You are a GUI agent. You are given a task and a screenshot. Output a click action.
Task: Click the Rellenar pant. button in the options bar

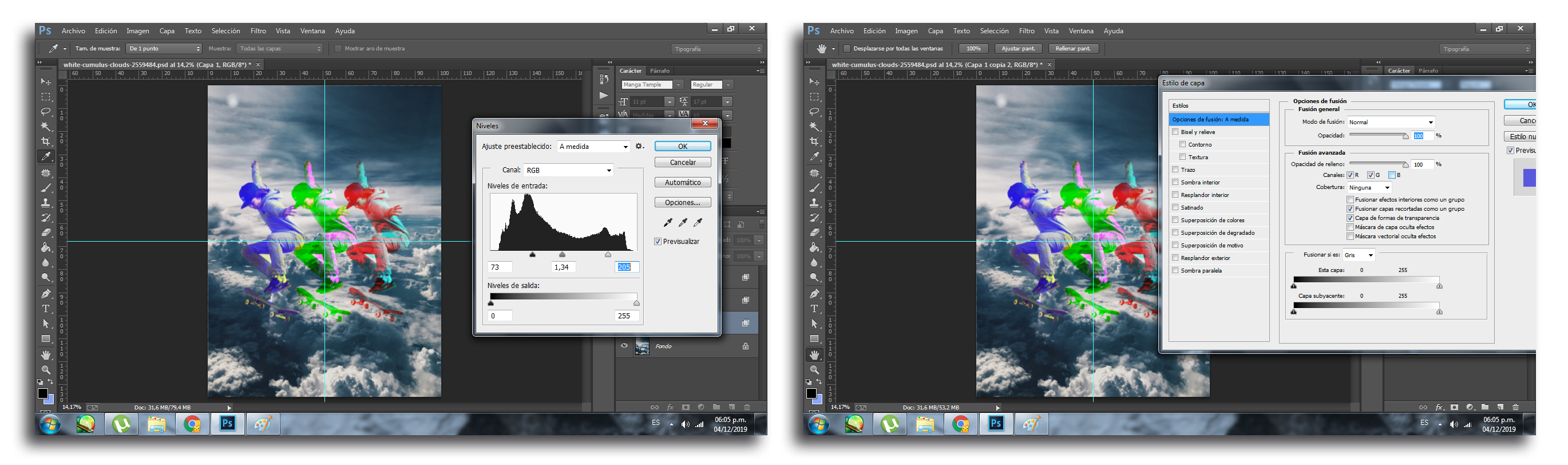1073,49
